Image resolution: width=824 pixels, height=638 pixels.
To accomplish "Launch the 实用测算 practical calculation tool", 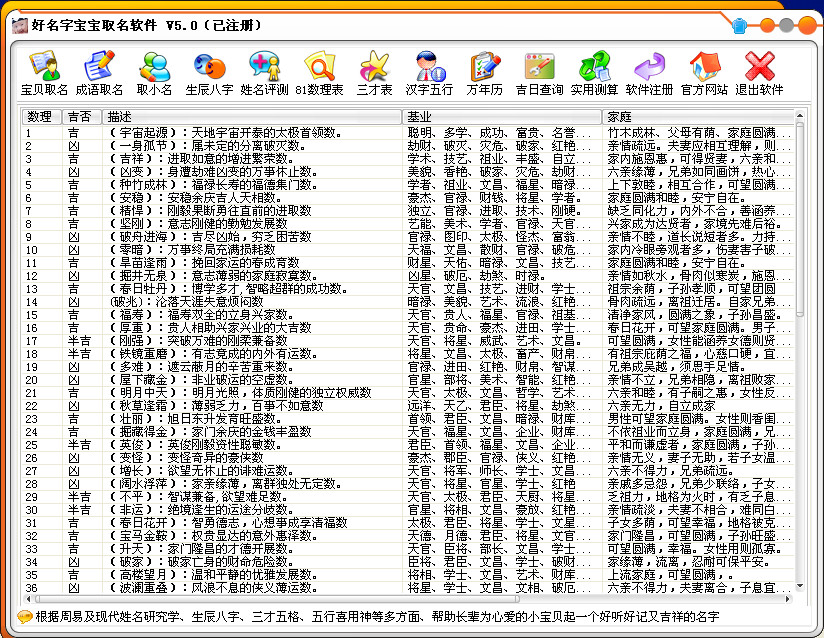I will point(594,72).
